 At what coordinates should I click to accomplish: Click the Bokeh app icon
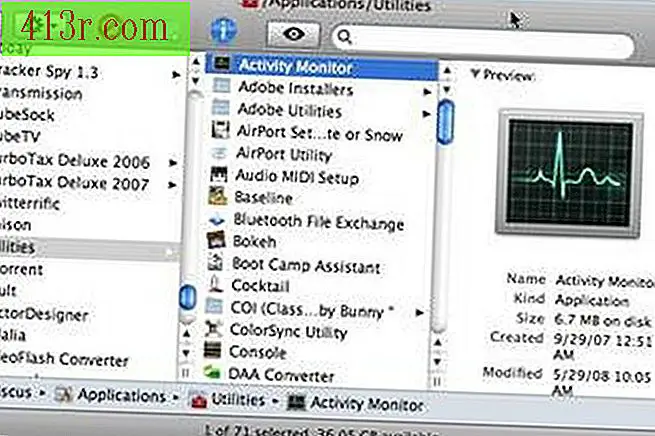[216, 240]
